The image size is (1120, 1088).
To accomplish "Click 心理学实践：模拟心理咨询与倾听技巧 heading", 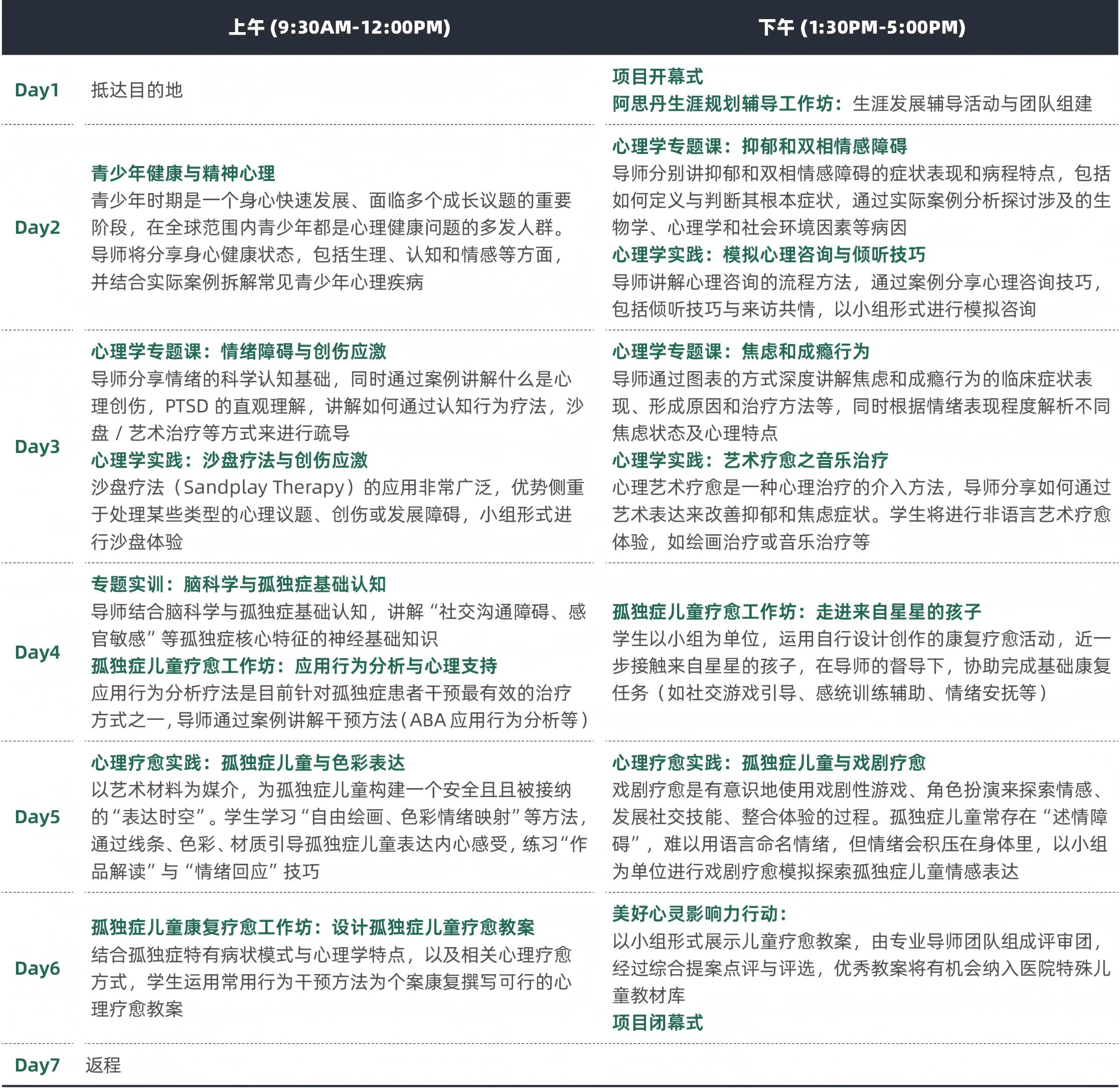I will coord(768,255).
